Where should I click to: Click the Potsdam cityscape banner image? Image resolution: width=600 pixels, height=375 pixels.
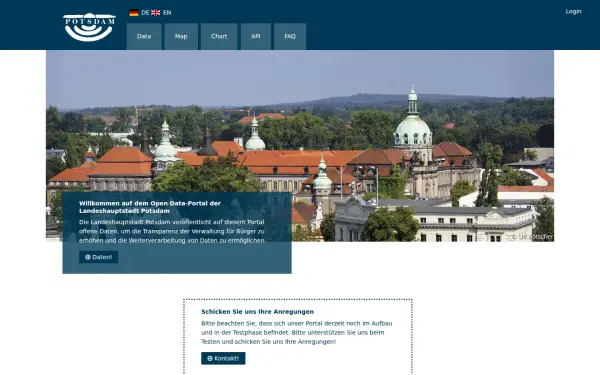[x=300, y=146]
